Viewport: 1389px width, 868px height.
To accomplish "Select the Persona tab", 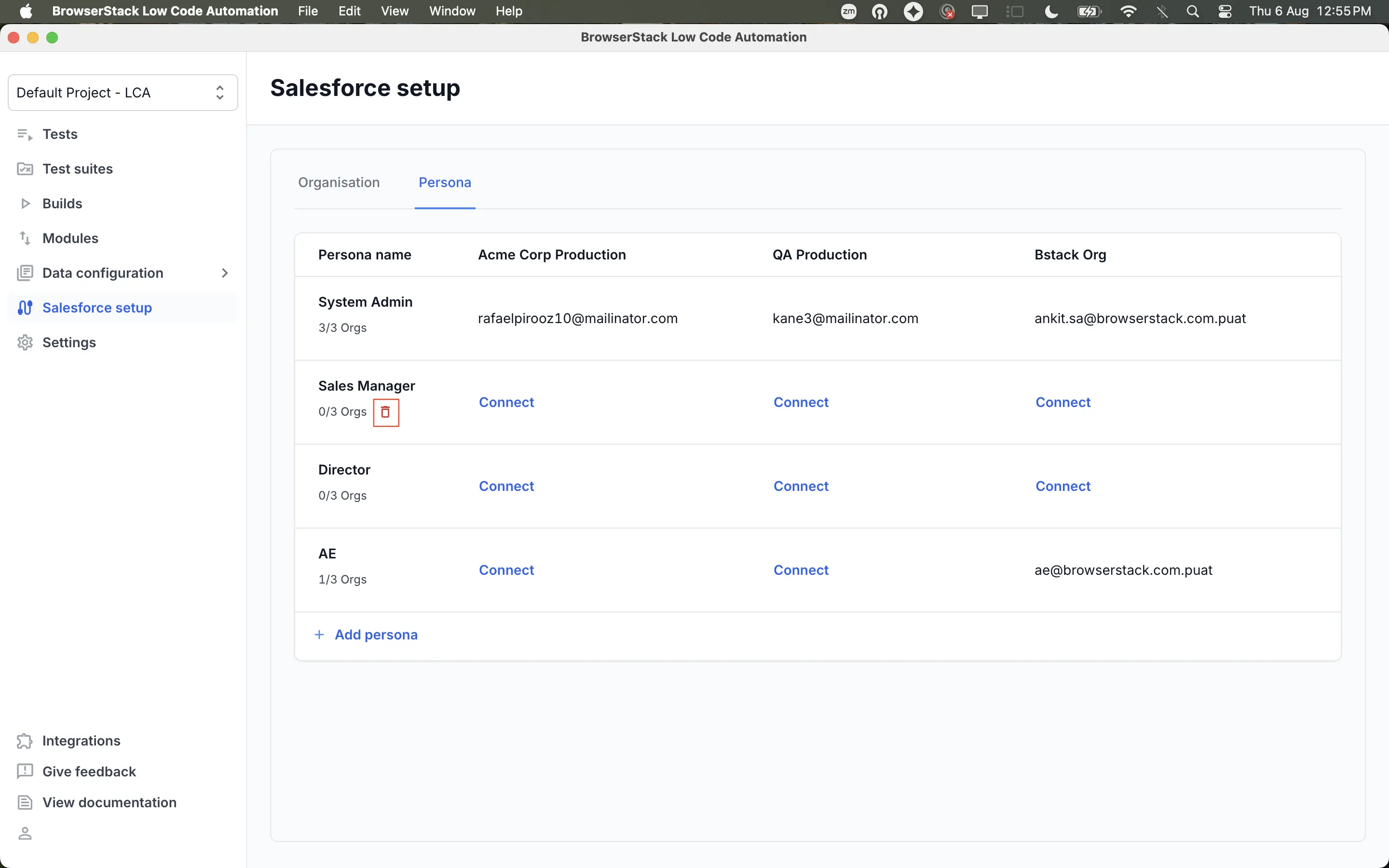I will click(x=445, y=183).
